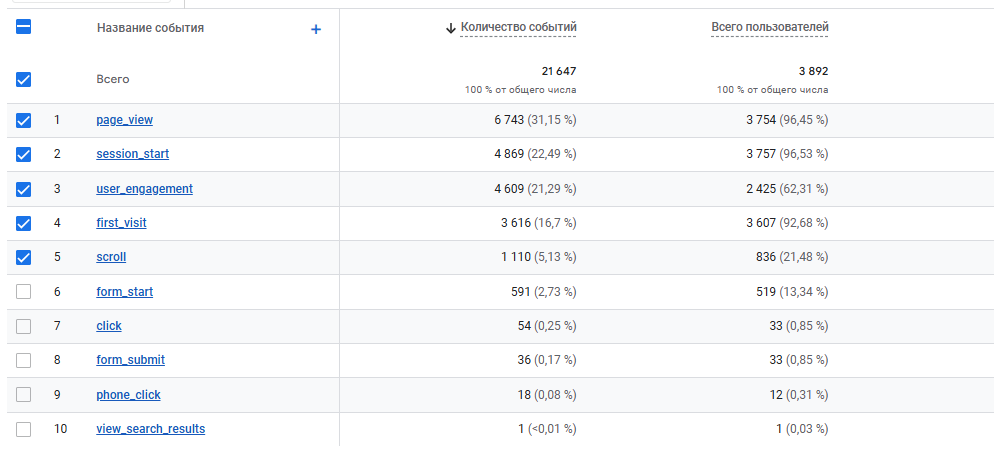Check the form_start row checkbox
This screenshot has height=464, width=994.
24,292
